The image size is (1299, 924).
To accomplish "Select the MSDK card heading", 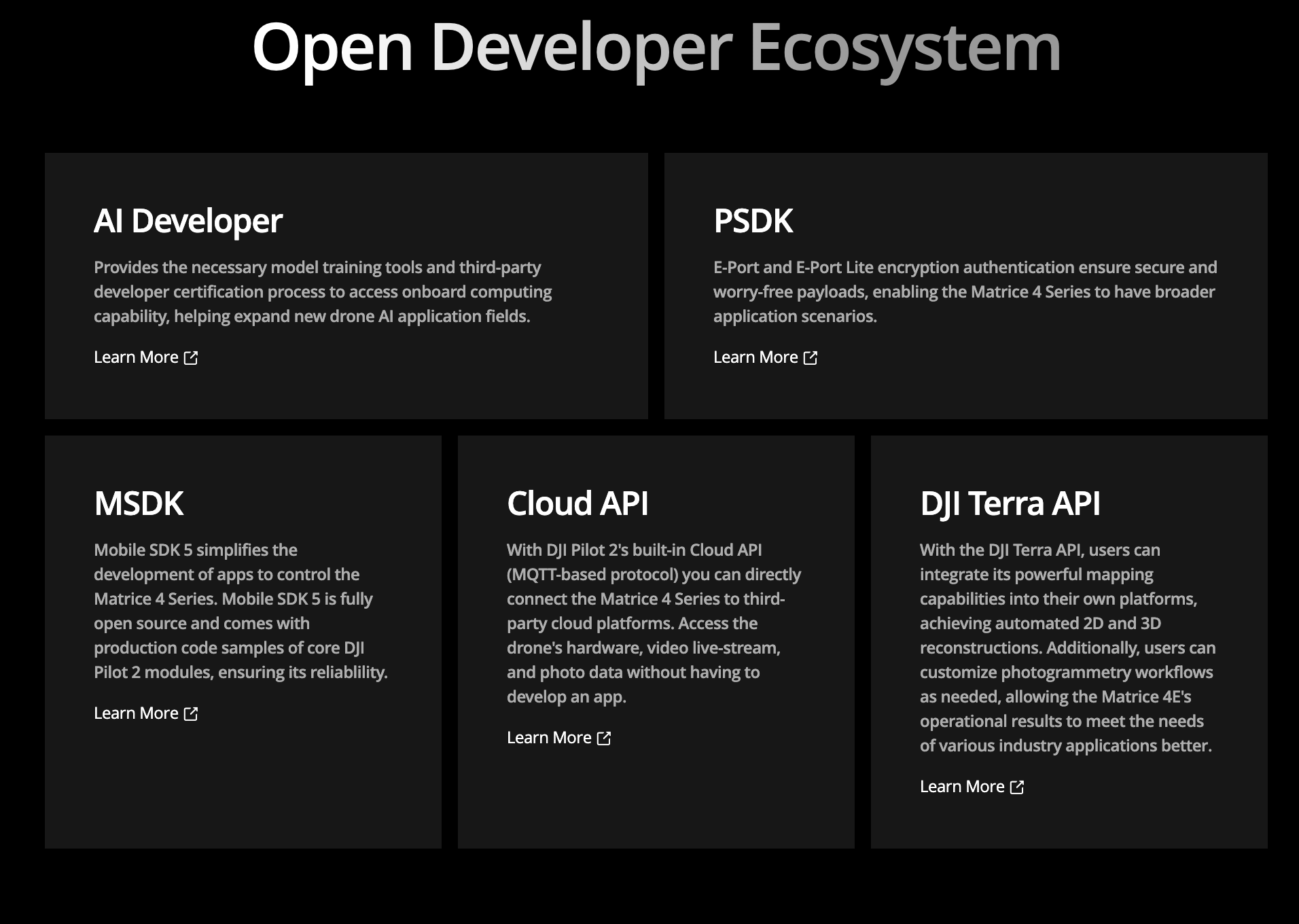I will (x=139, y=504).
